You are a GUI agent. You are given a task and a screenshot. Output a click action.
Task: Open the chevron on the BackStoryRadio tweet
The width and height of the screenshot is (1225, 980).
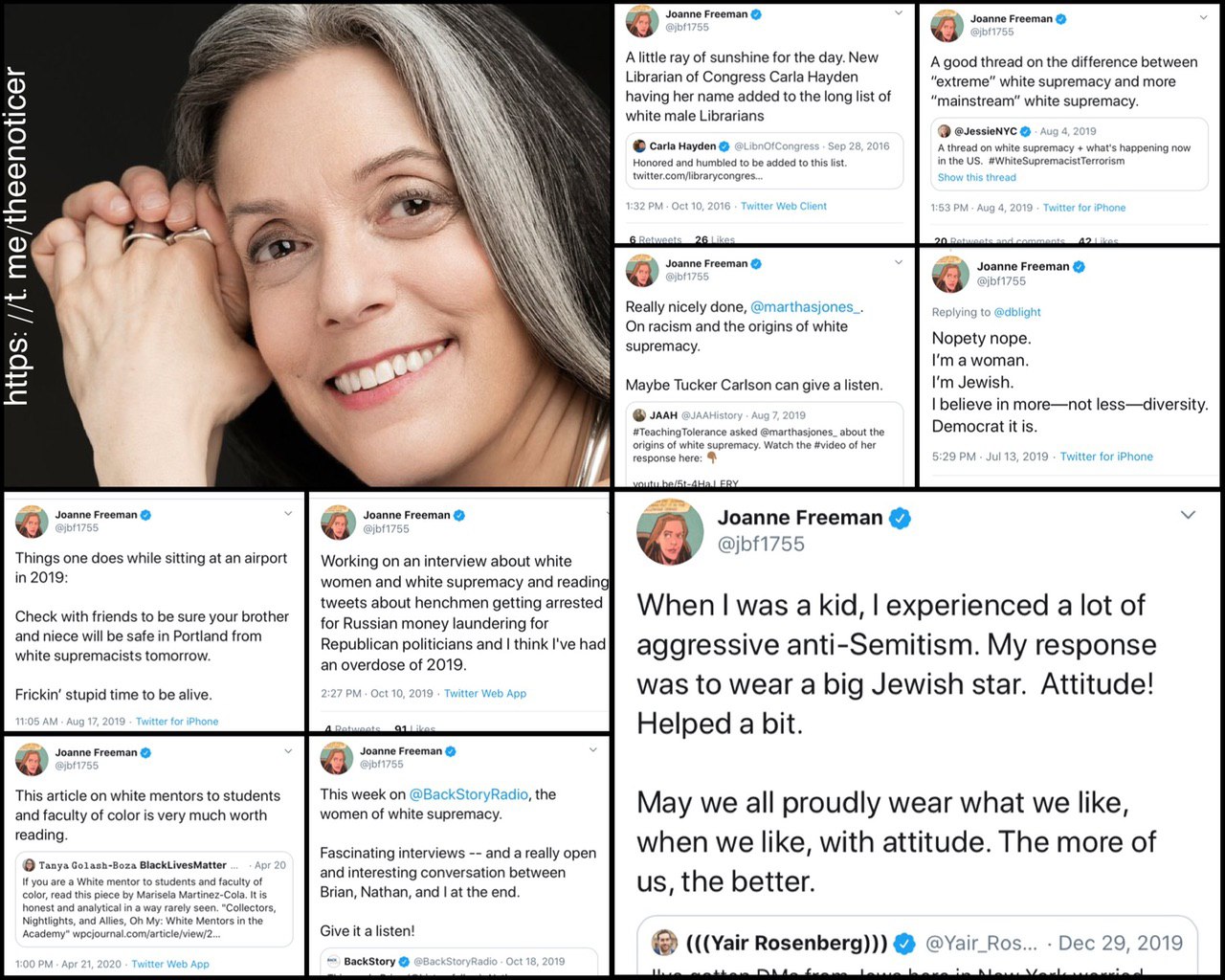(592, 750)
